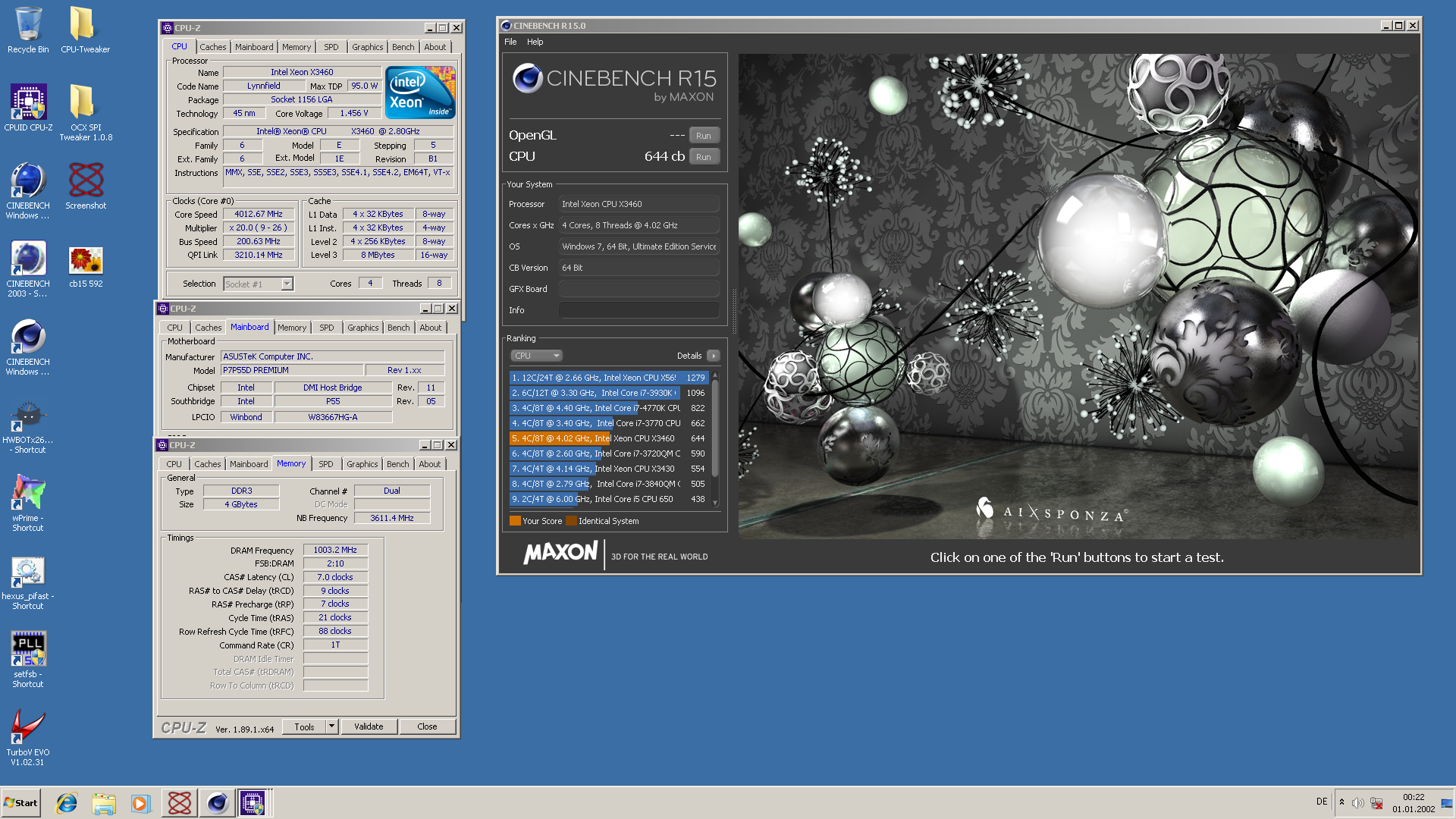
Task: Open Windows Explorer from the taskbar
Action: [104, 803]
